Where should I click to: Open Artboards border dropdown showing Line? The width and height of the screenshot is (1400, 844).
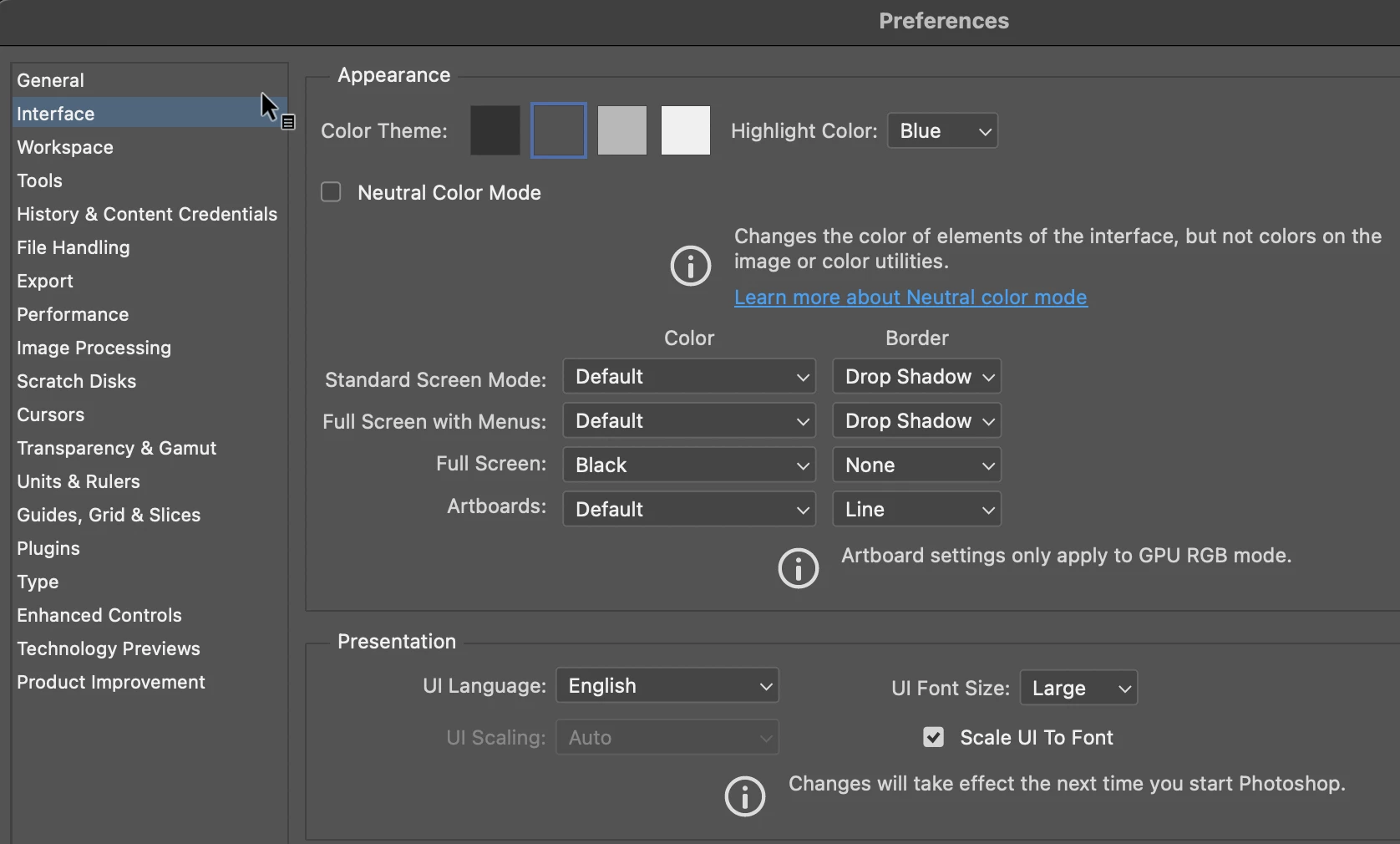click(x=916, y=510)
